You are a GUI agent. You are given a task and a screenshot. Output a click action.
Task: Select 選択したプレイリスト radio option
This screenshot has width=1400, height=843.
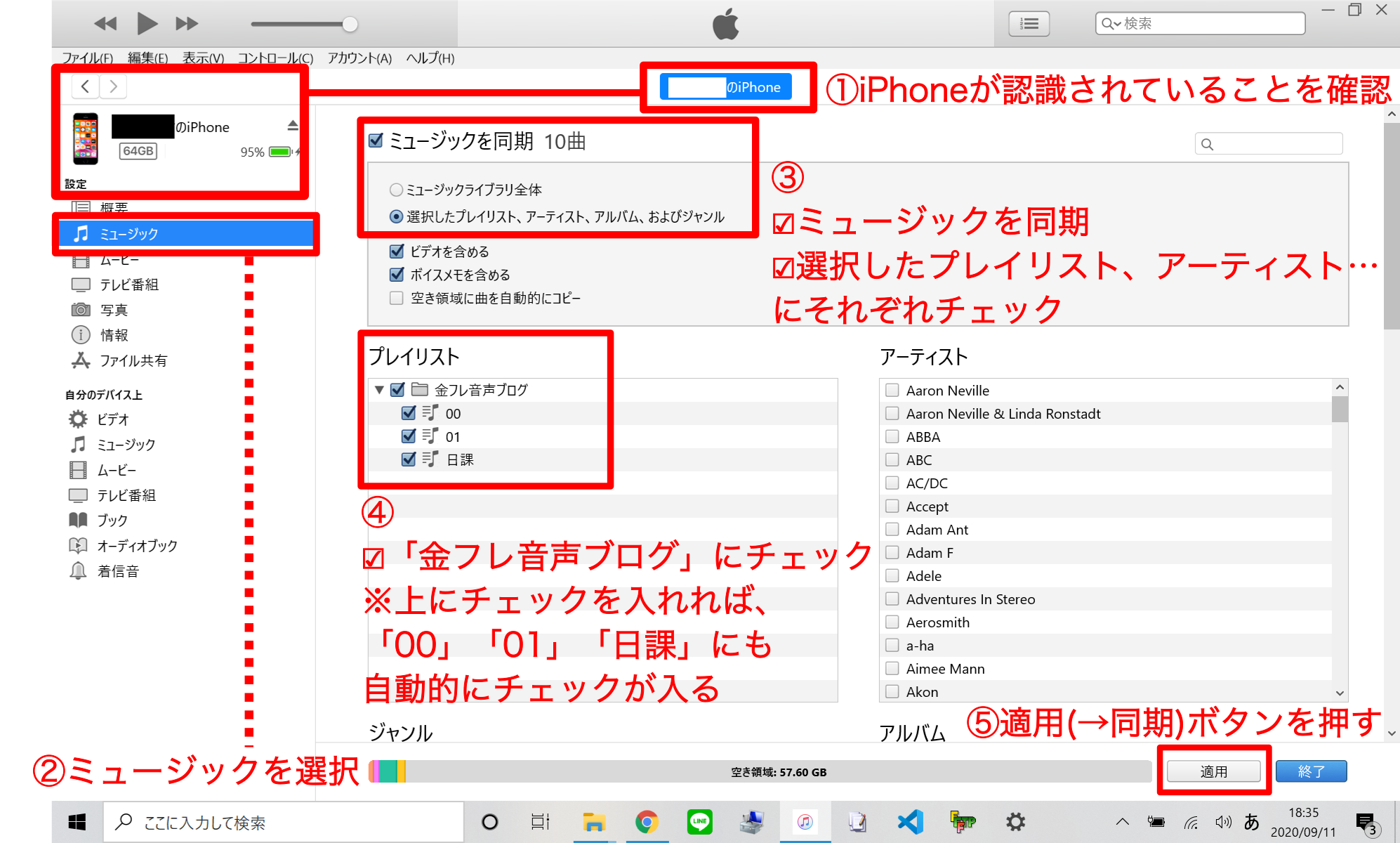tap(396, 216)
